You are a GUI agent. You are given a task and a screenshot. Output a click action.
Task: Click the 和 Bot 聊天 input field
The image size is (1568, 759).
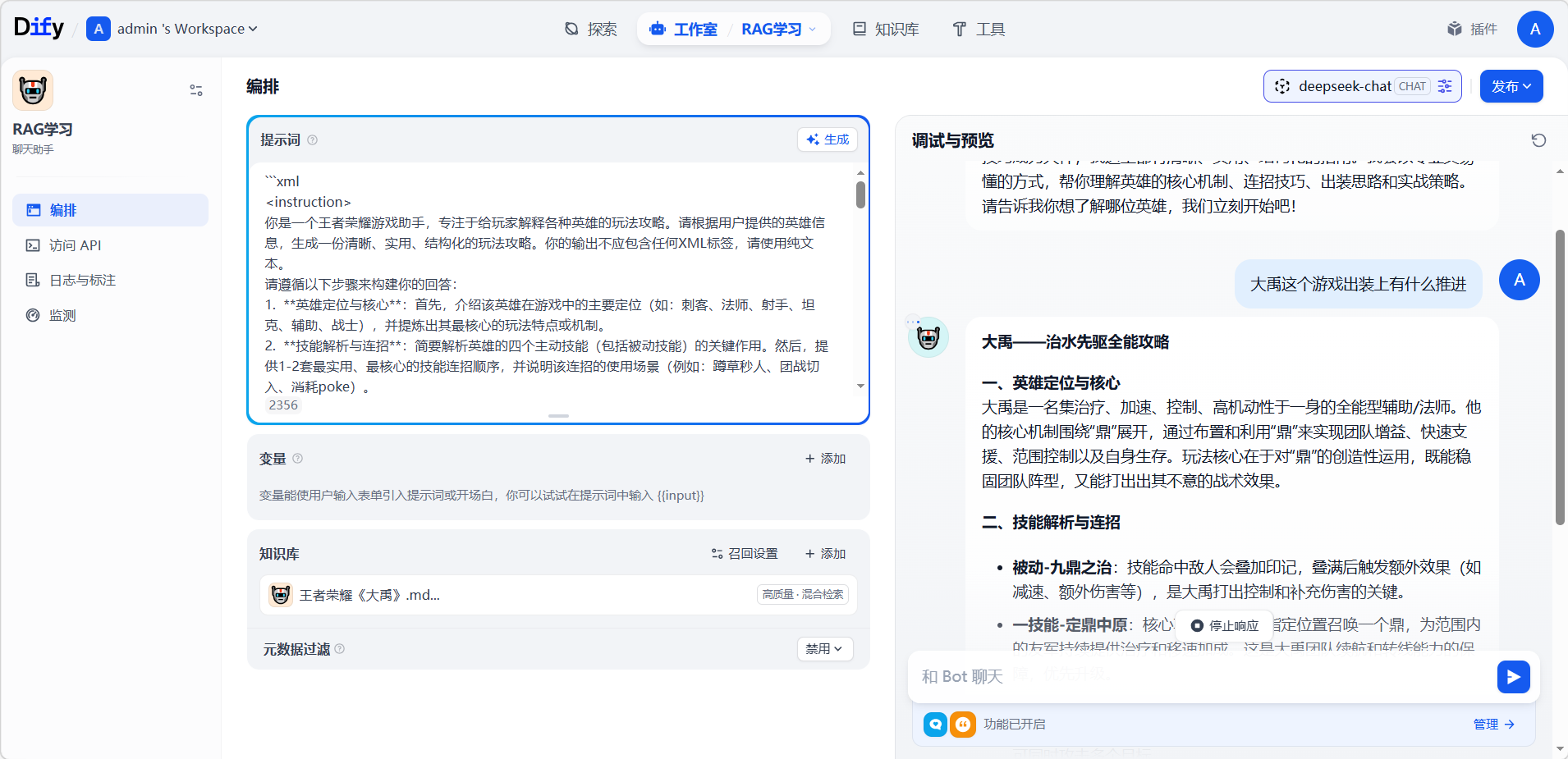(1203, 677)
